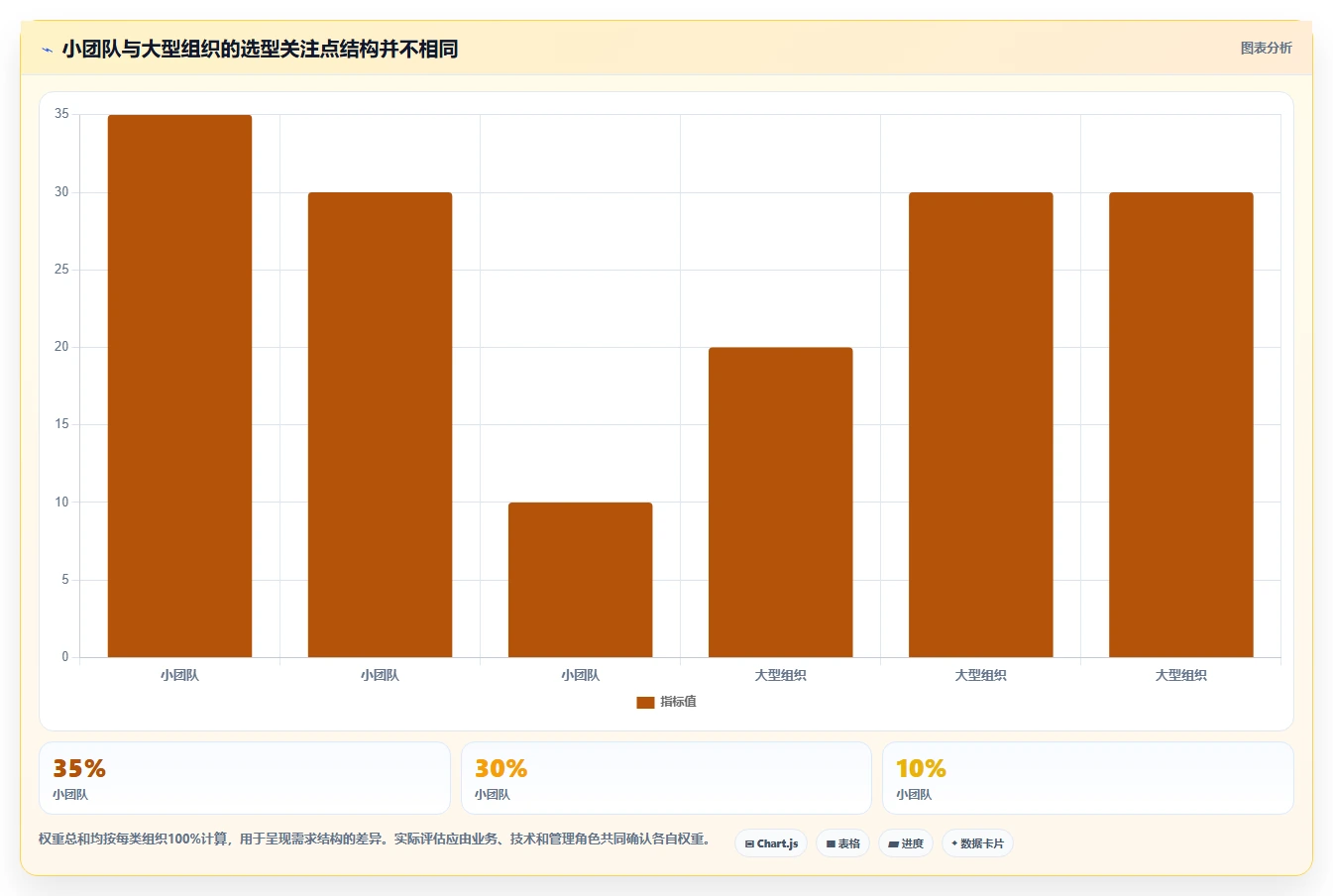Click the y-axis tick label 20
Viewport: 1333px width, 896px height.
click(61, 347)
